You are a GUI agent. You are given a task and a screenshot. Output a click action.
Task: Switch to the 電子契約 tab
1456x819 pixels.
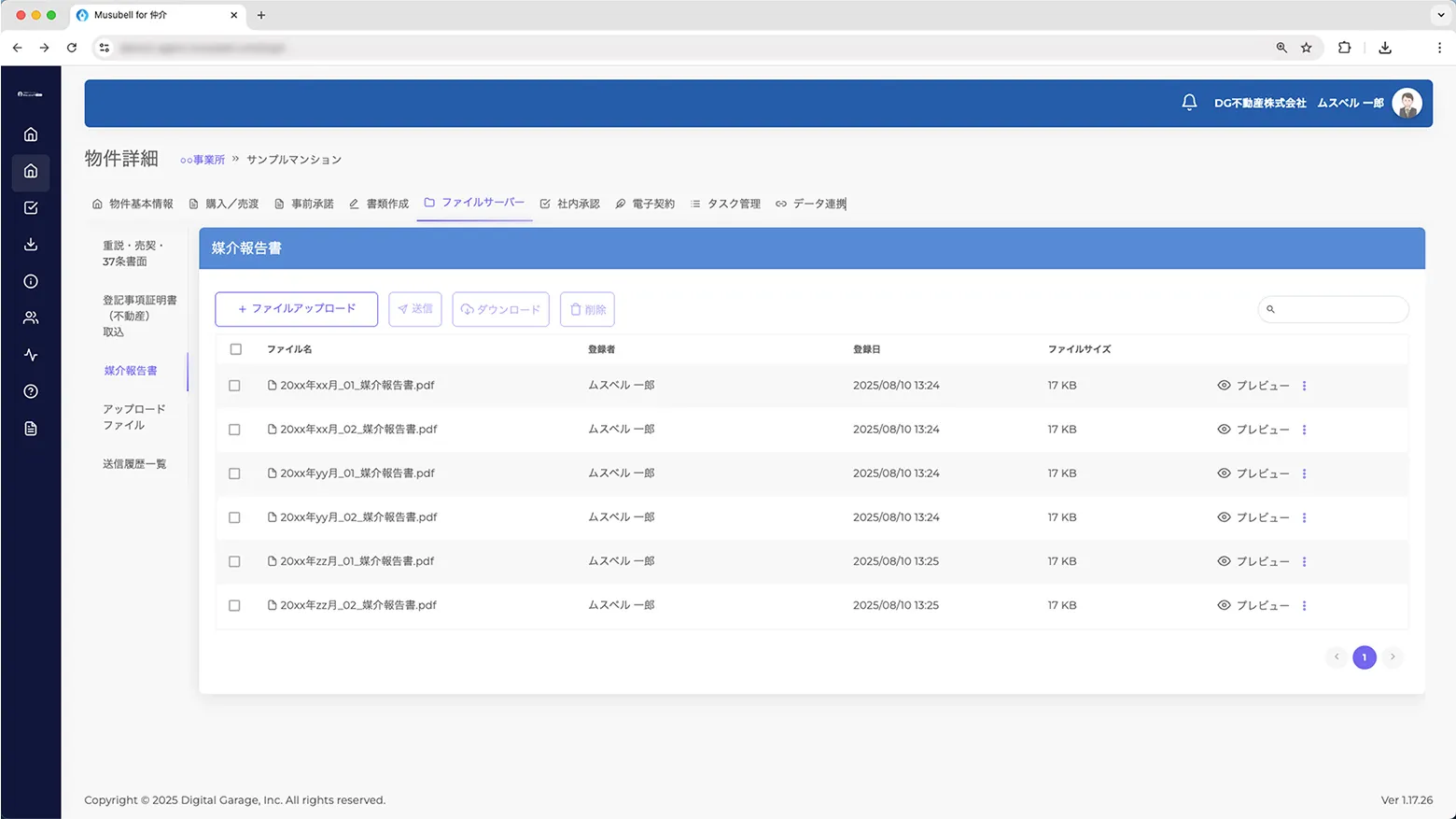tap(645, 204)
